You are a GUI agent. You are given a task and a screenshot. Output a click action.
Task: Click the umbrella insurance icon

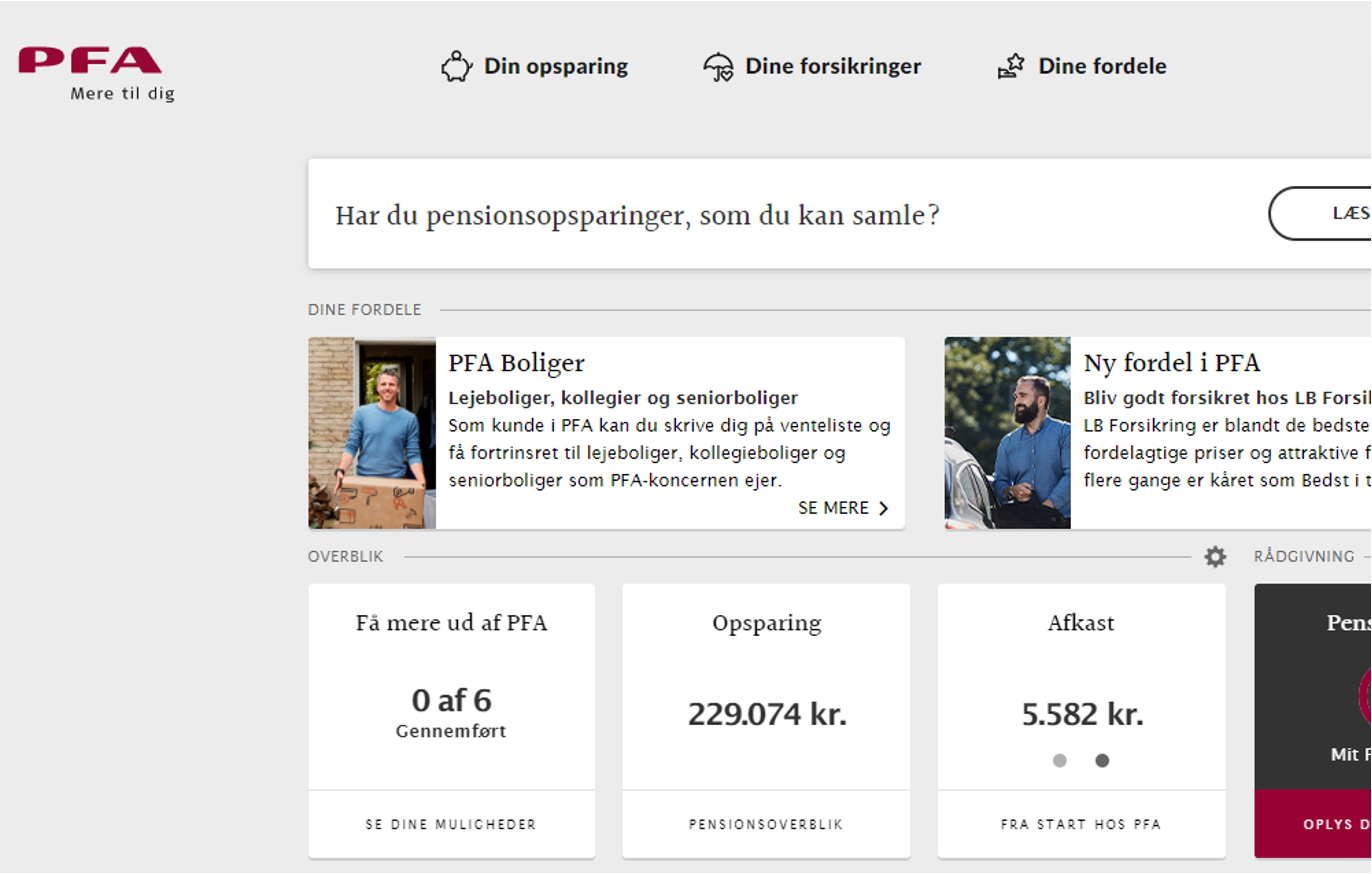(719, 67)
